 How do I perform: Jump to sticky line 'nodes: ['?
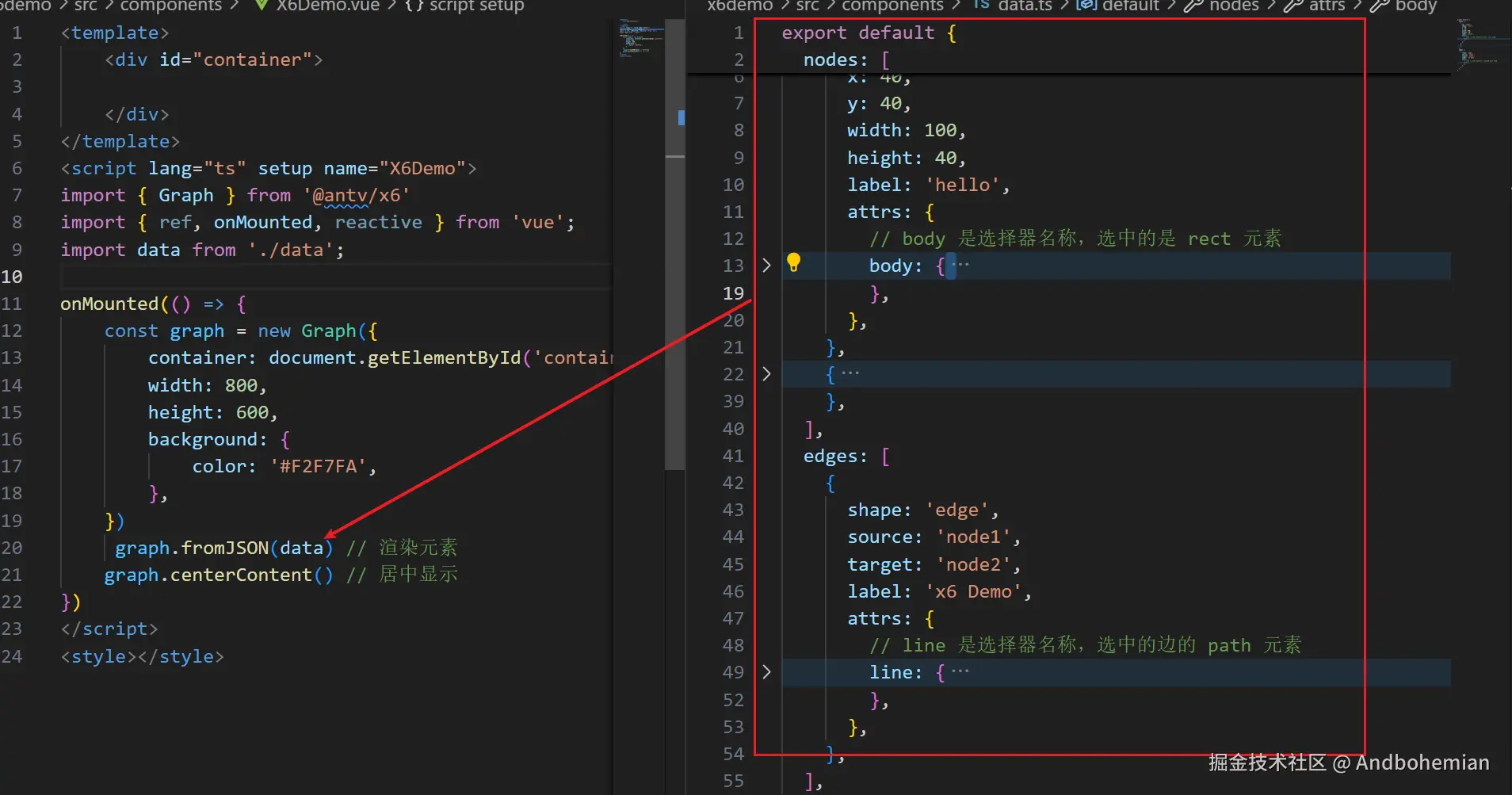coord(846,60)
